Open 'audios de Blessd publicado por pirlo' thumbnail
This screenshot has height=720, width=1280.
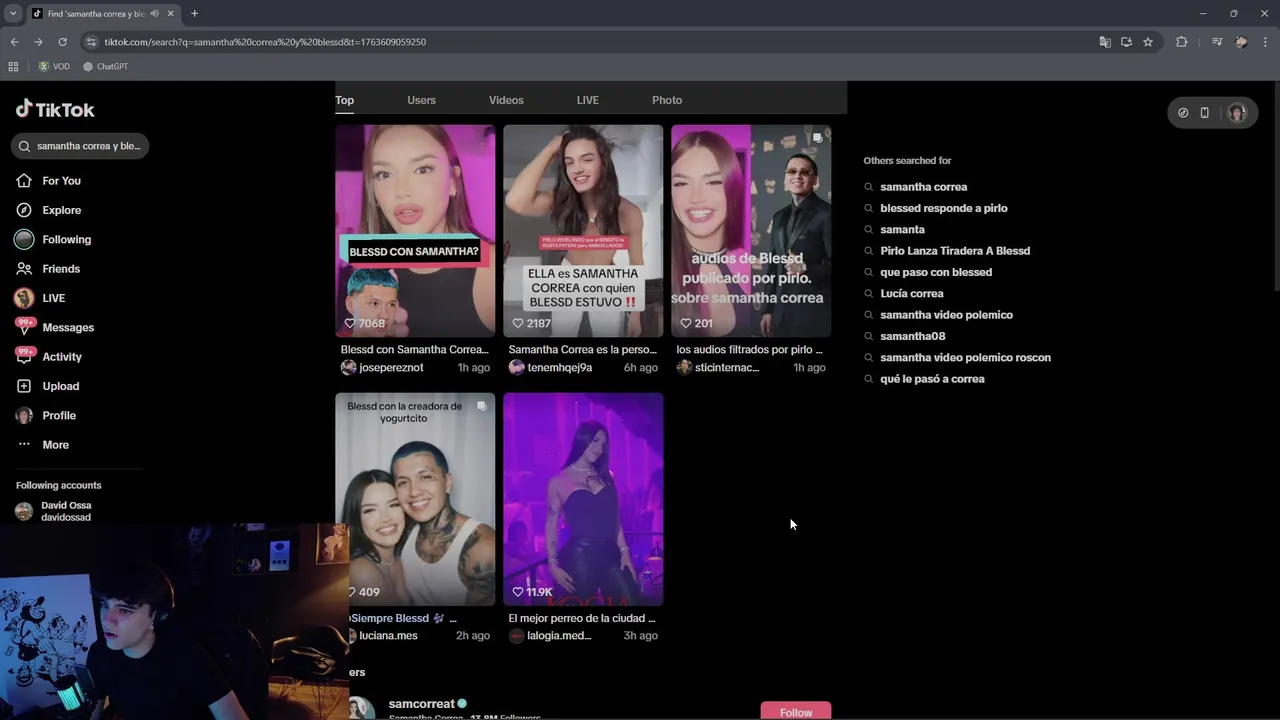[x=751, y=230]
